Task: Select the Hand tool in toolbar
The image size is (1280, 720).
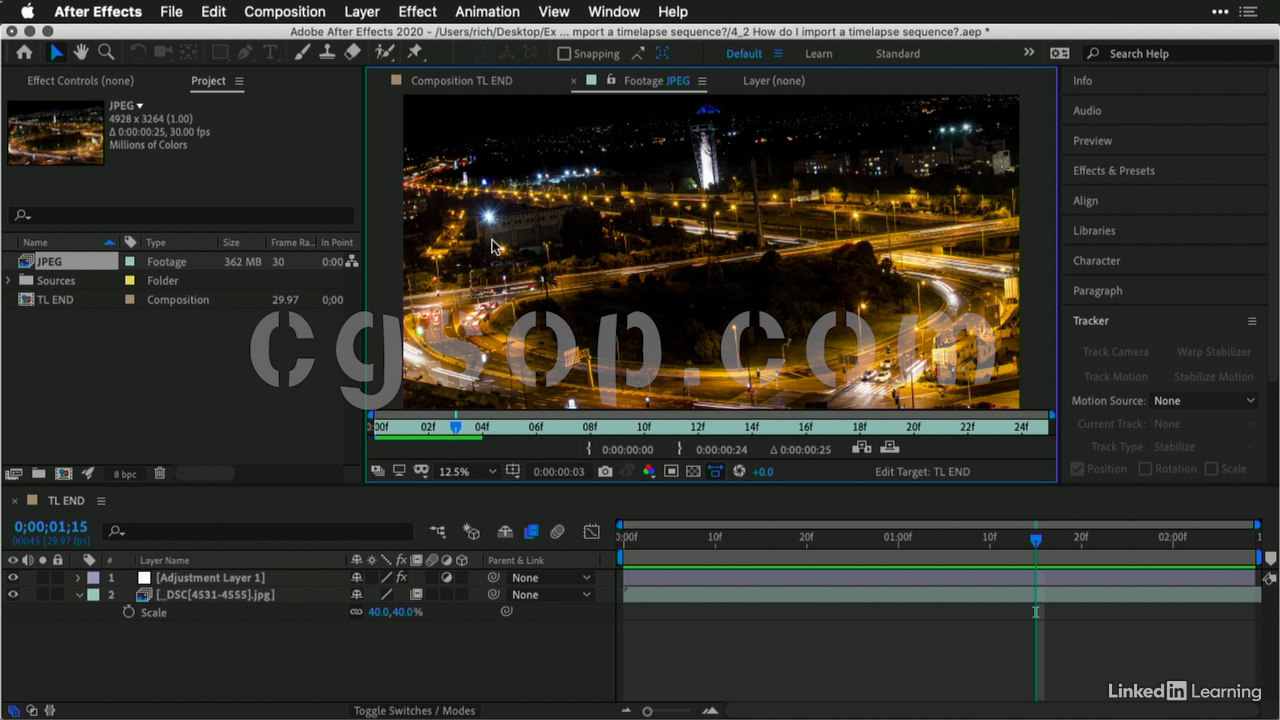Action: (81, 53)
